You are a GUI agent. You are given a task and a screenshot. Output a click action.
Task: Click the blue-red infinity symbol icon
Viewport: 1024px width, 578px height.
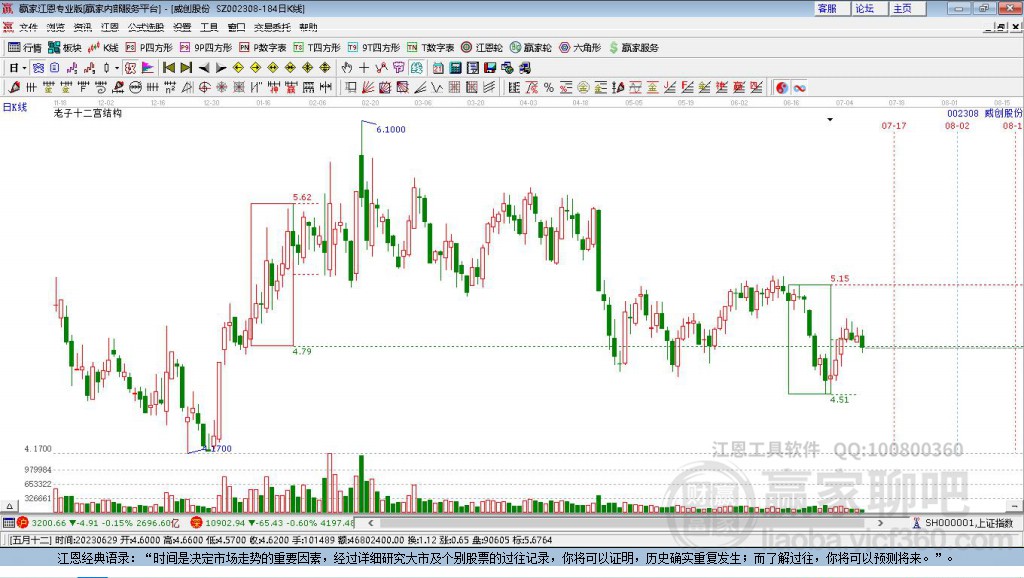pos(799,88)
